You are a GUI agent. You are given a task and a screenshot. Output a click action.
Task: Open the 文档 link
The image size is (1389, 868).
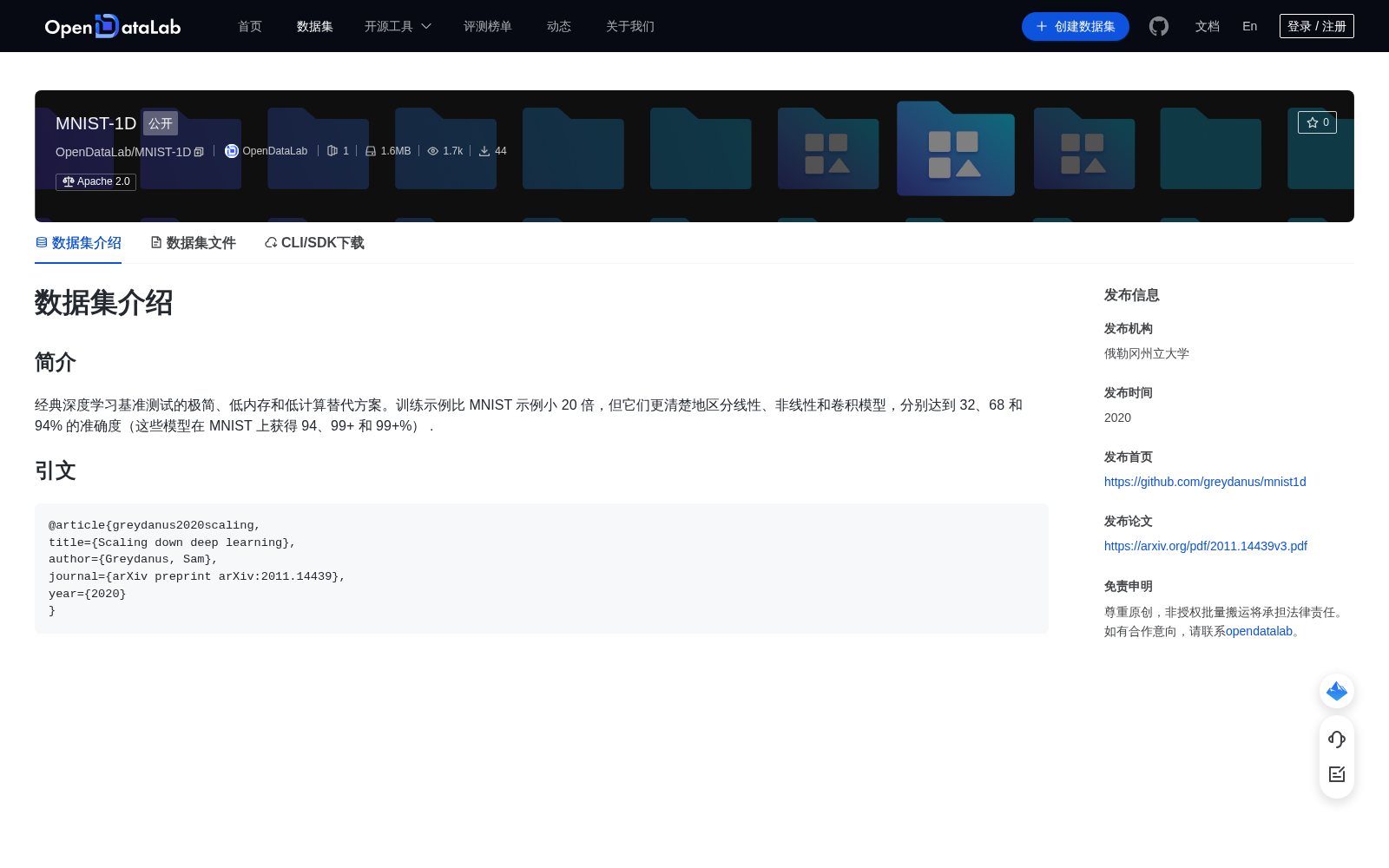[1208, 26]
